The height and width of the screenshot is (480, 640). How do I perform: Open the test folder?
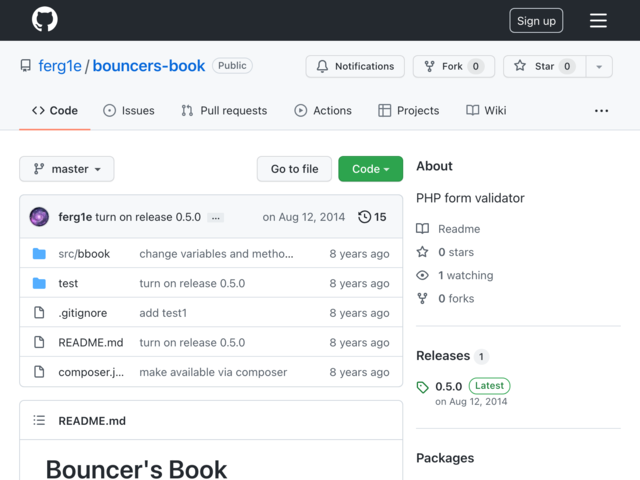click(68, 283)
